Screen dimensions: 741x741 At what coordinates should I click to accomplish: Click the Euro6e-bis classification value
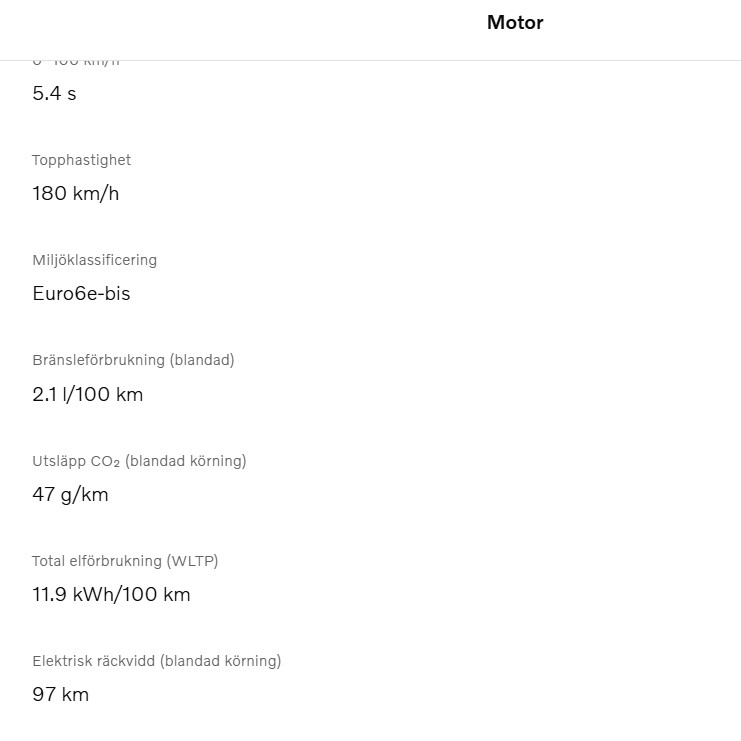click(x=81, y=294)
